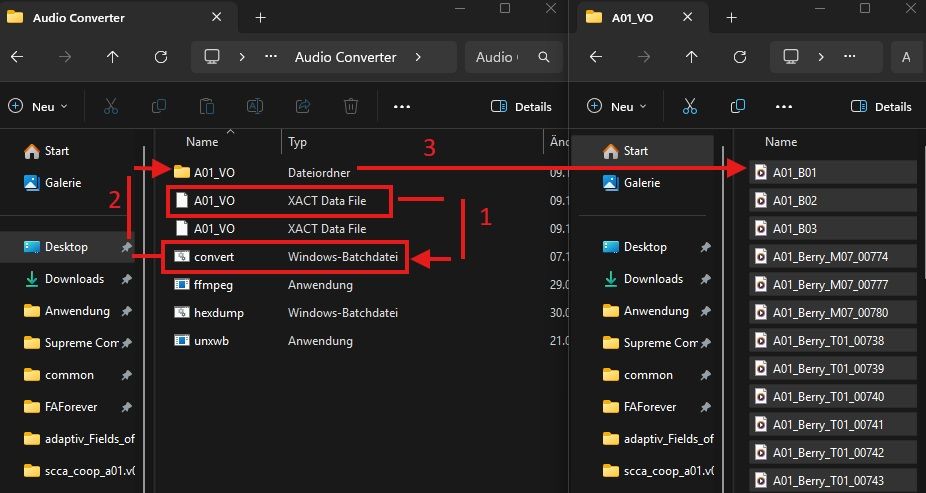Go back in the A01_VO window

tap(596, 57)
